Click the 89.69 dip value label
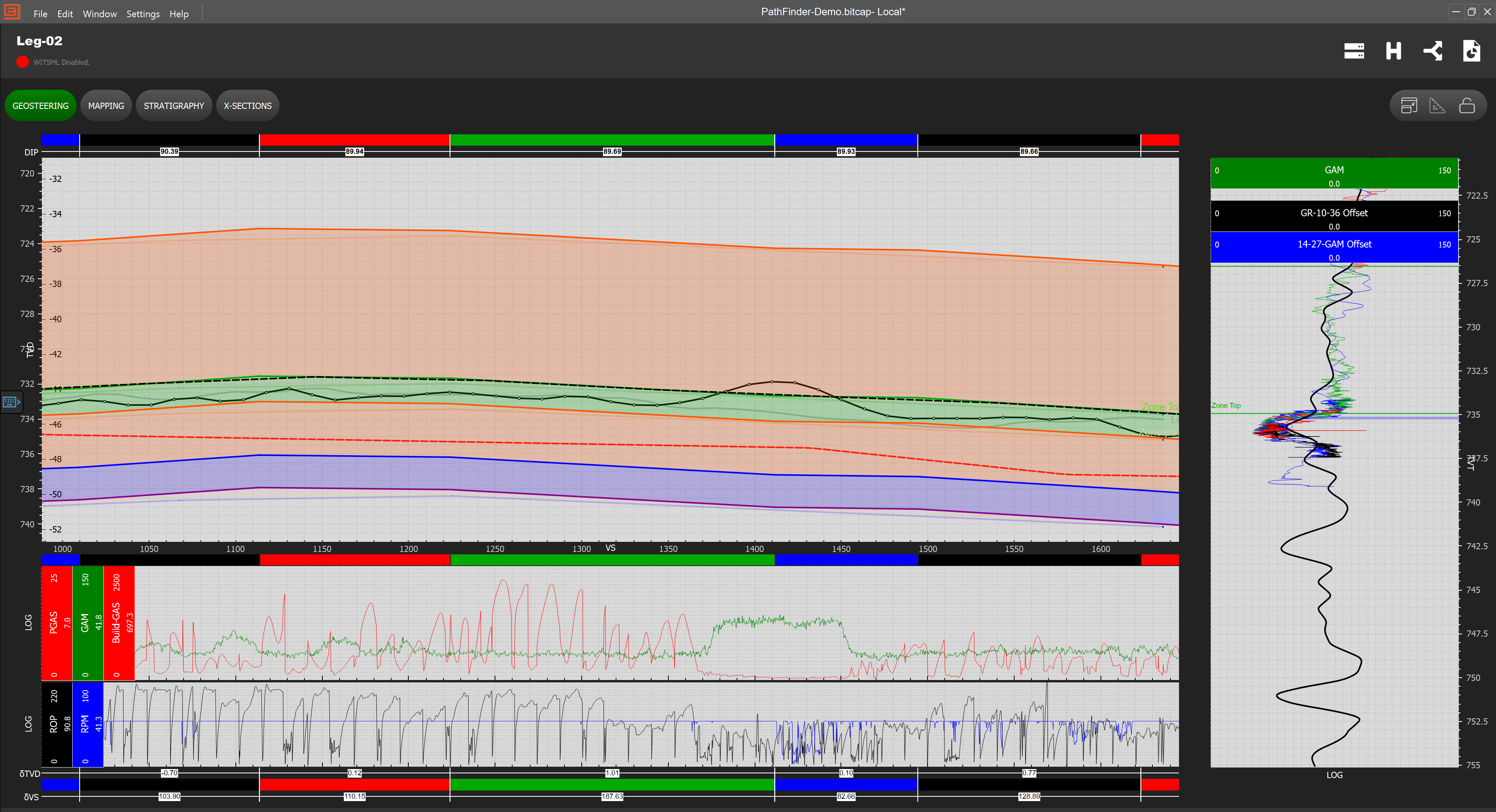This screenshot has width=1496, height=812. coord(612,151)
